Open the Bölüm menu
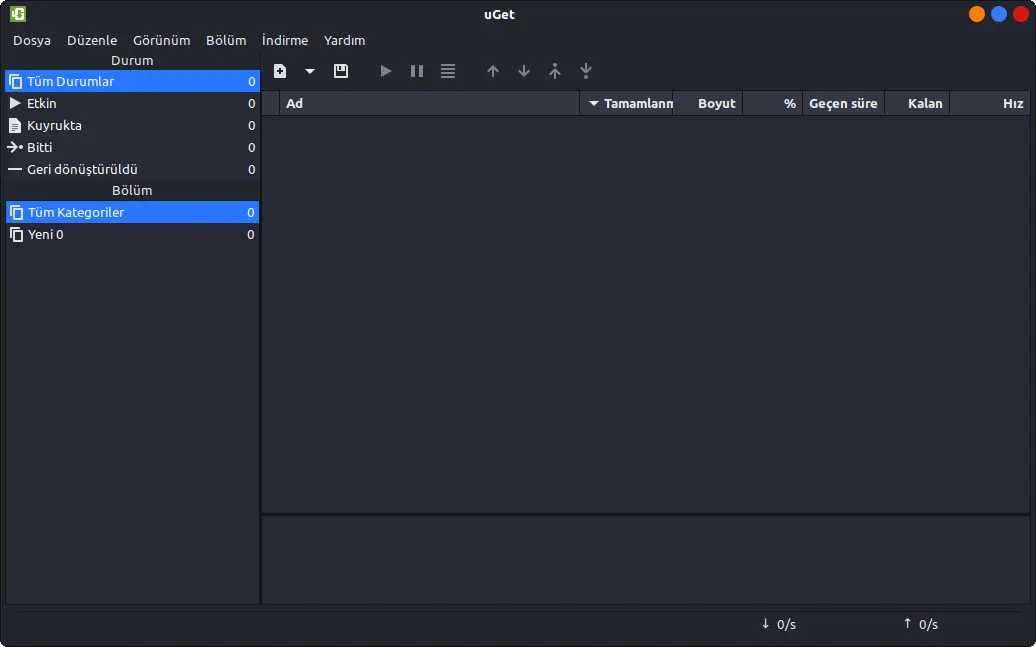Viewport: 1036px width, 647px height. pyautogui.click(x=226, y=40)
